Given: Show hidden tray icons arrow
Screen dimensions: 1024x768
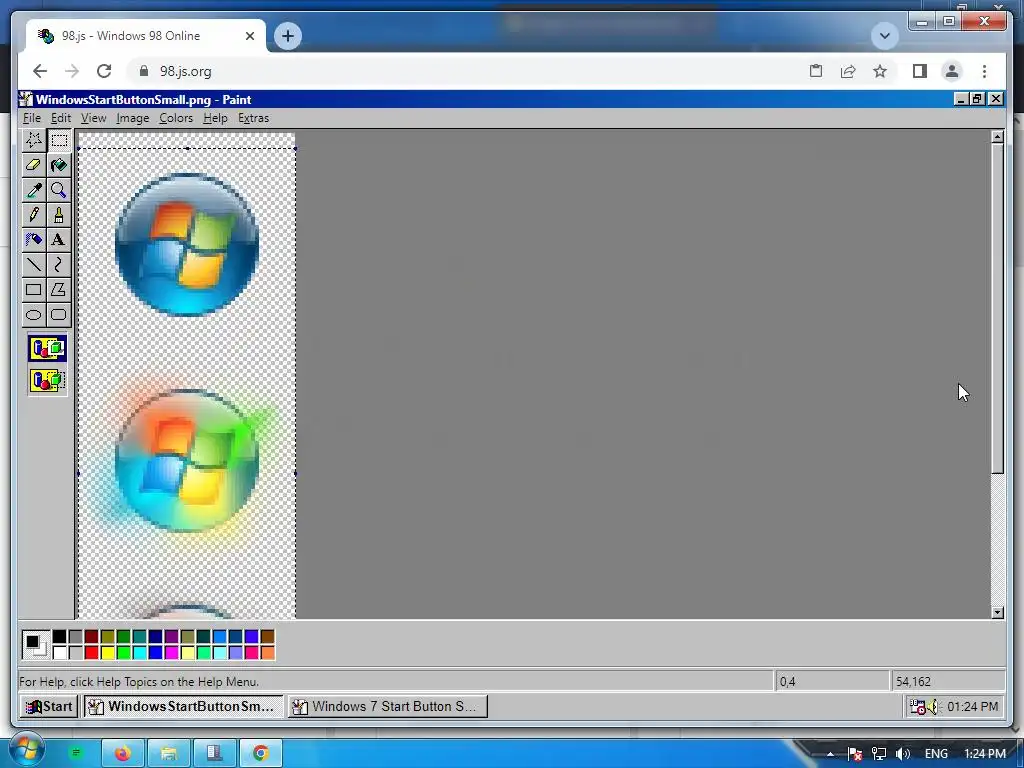Looking at the screenshot, I should click(x=830, y=754).
